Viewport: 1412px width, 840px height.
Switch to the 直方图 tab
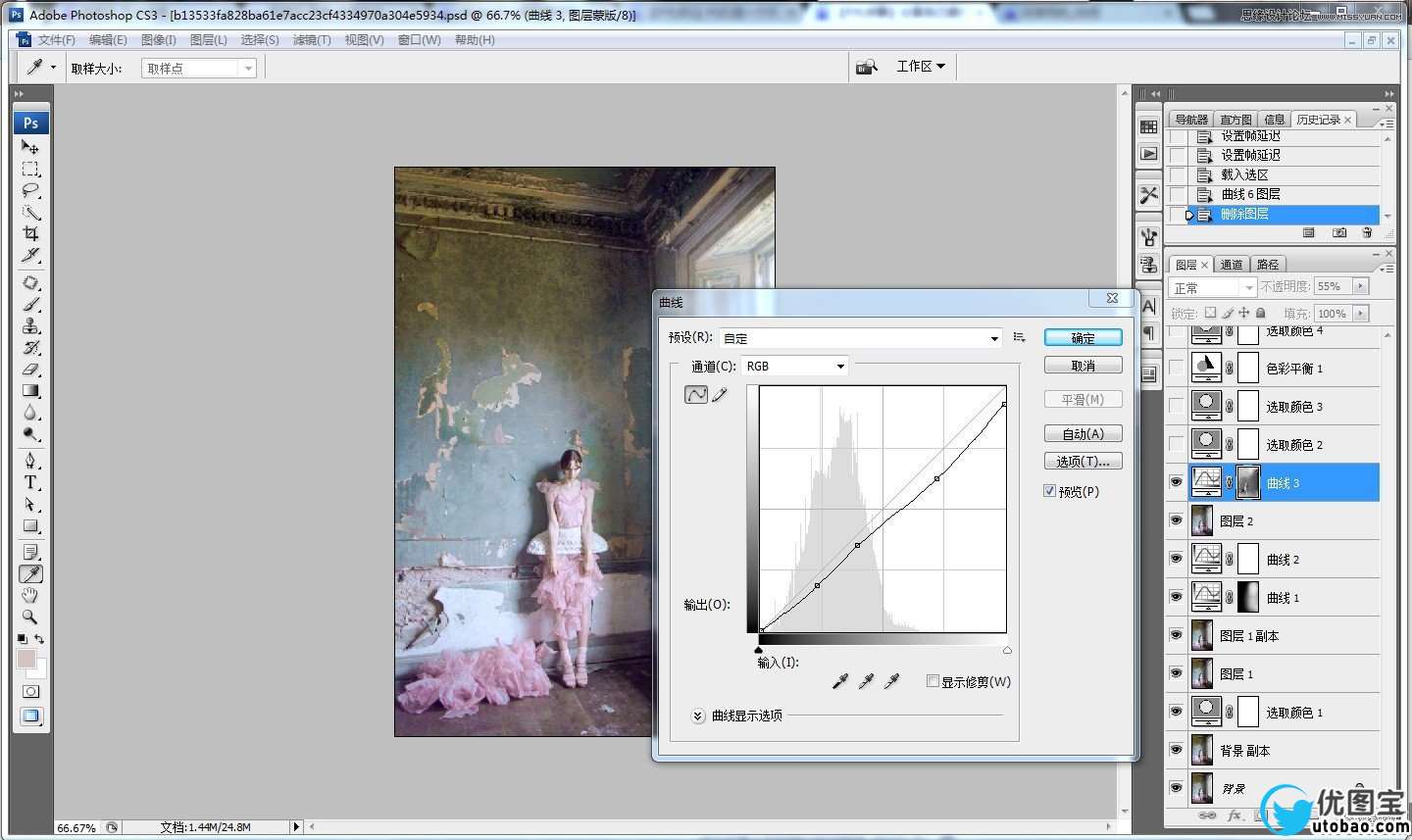pyautogui.click(x=1235, y=120)
